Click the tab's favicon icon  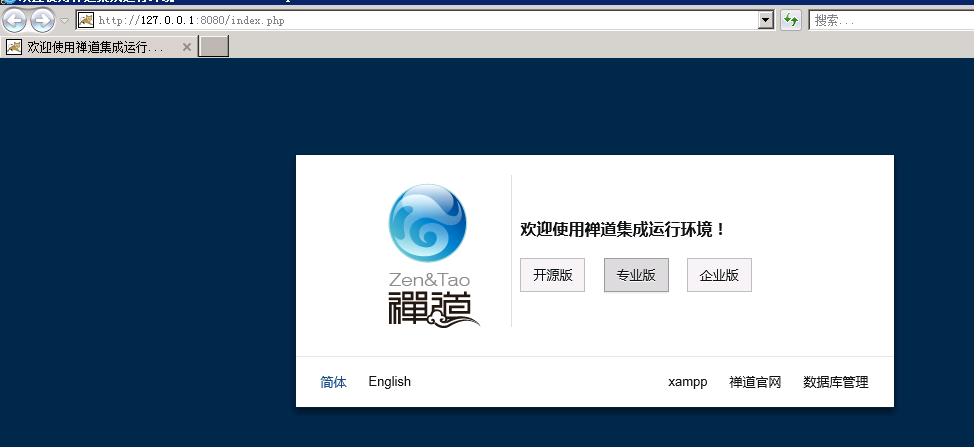click(x=14, y=47)
